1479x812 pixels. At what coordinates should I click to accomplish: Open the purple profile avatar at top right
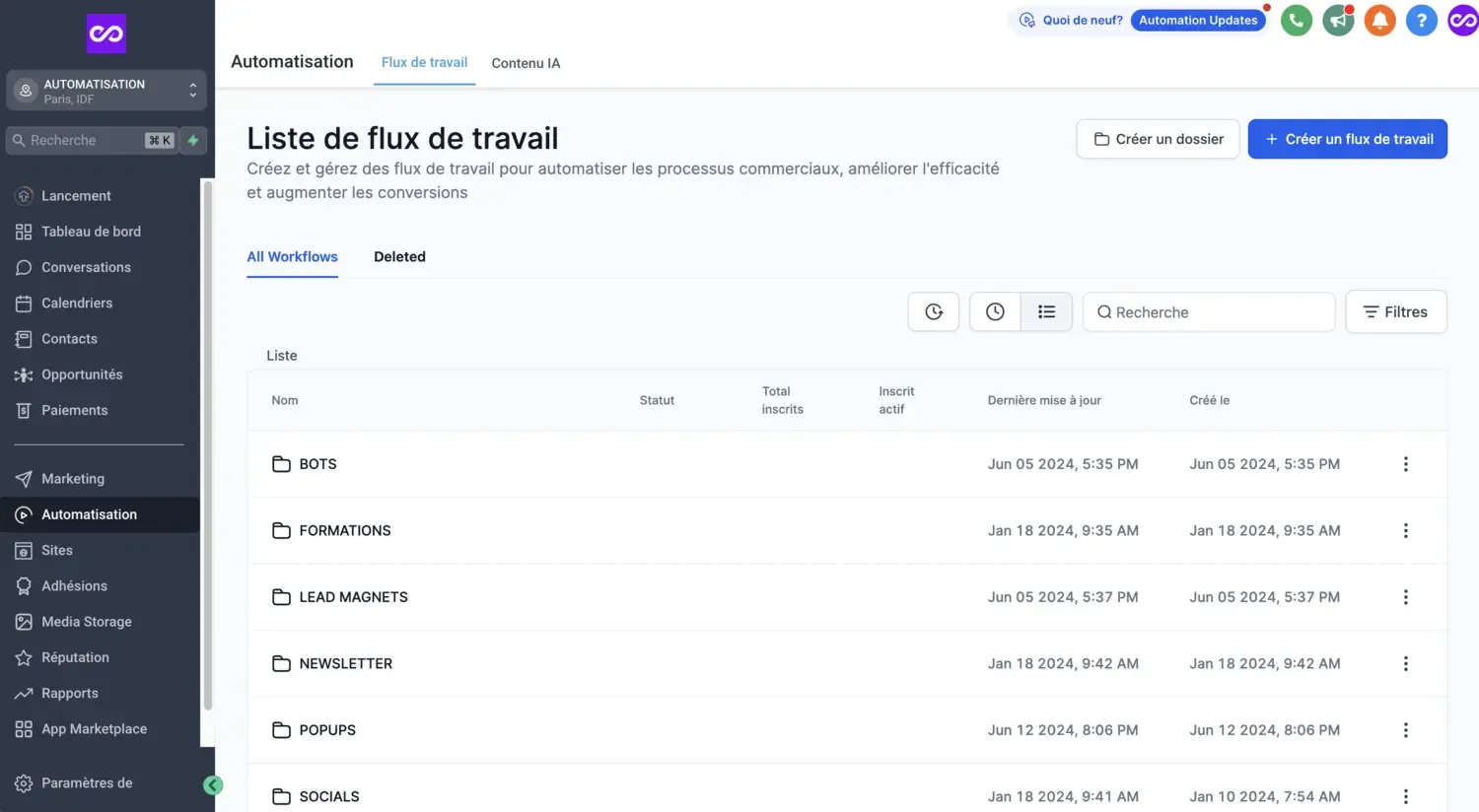coord(1463,20)
